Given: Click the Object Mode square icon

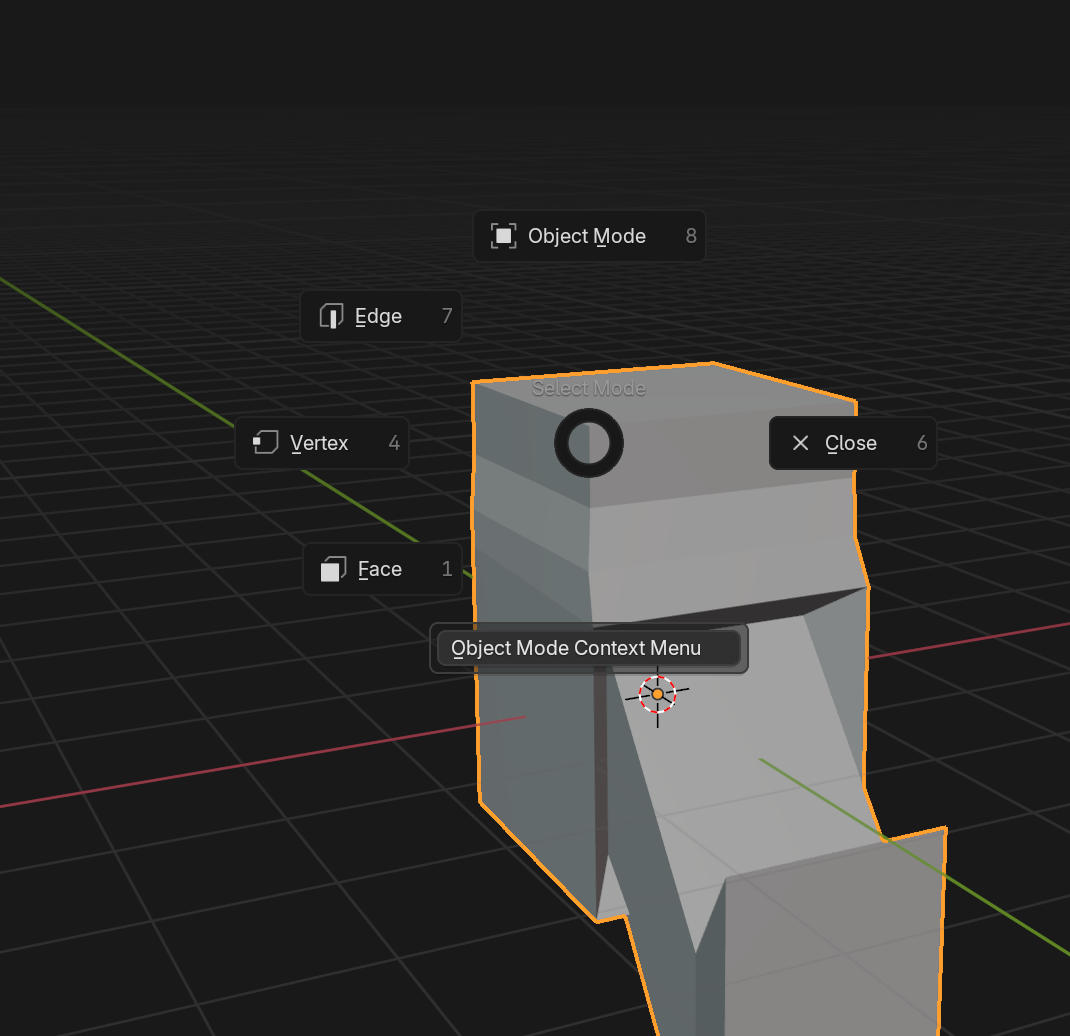Looking at the screenshot, I should (x=504, y=236).
